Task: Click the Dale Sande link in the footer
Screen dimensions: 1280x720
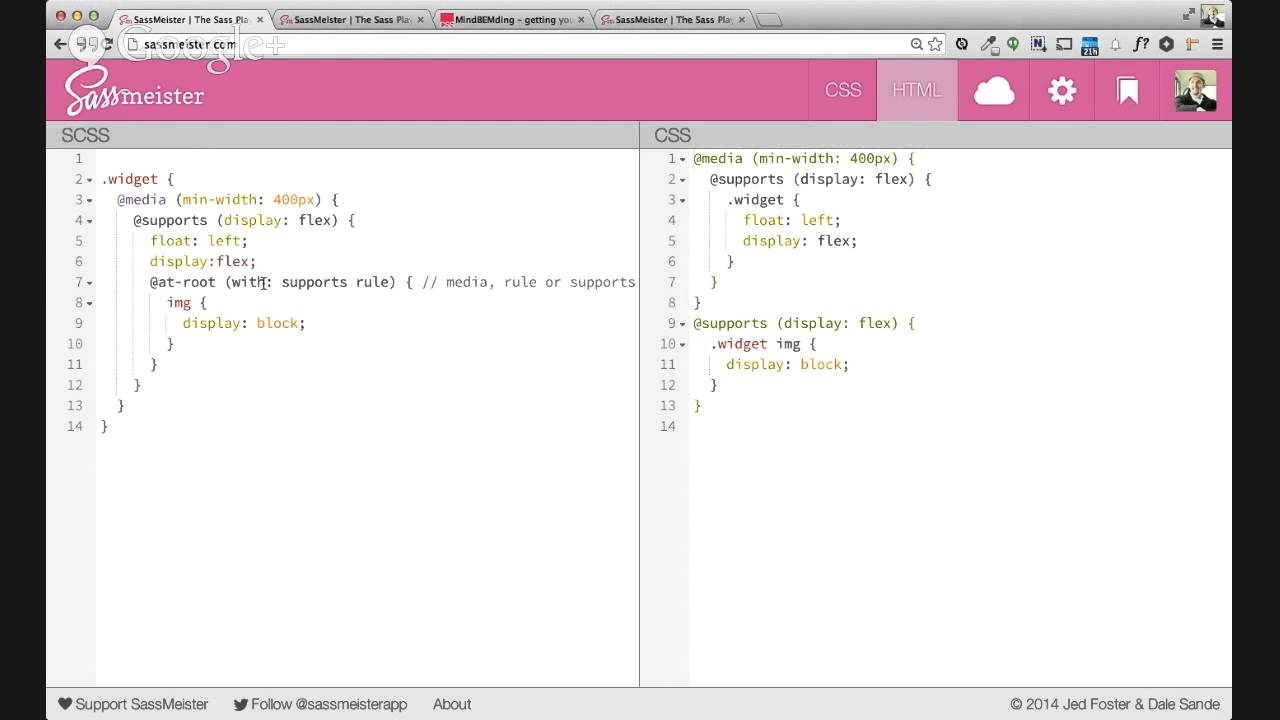Action: (1180, 704)
